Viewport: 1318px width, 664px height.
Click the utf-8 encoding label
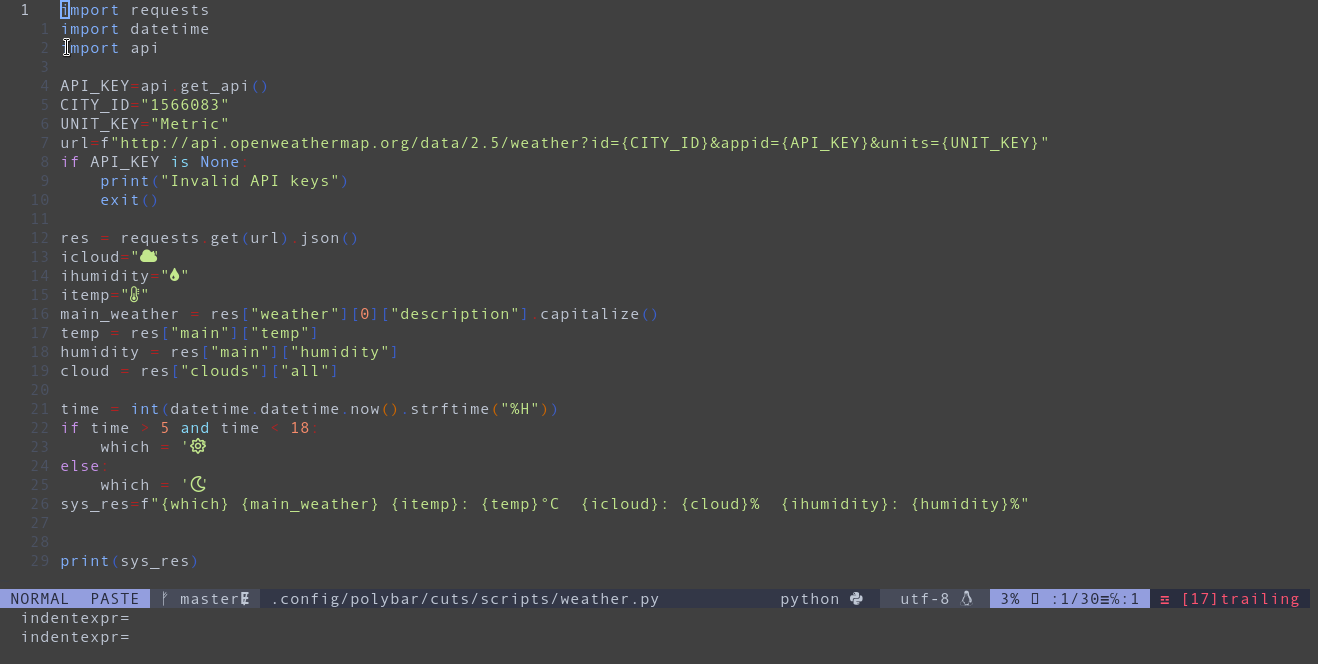tap(925, 599)
